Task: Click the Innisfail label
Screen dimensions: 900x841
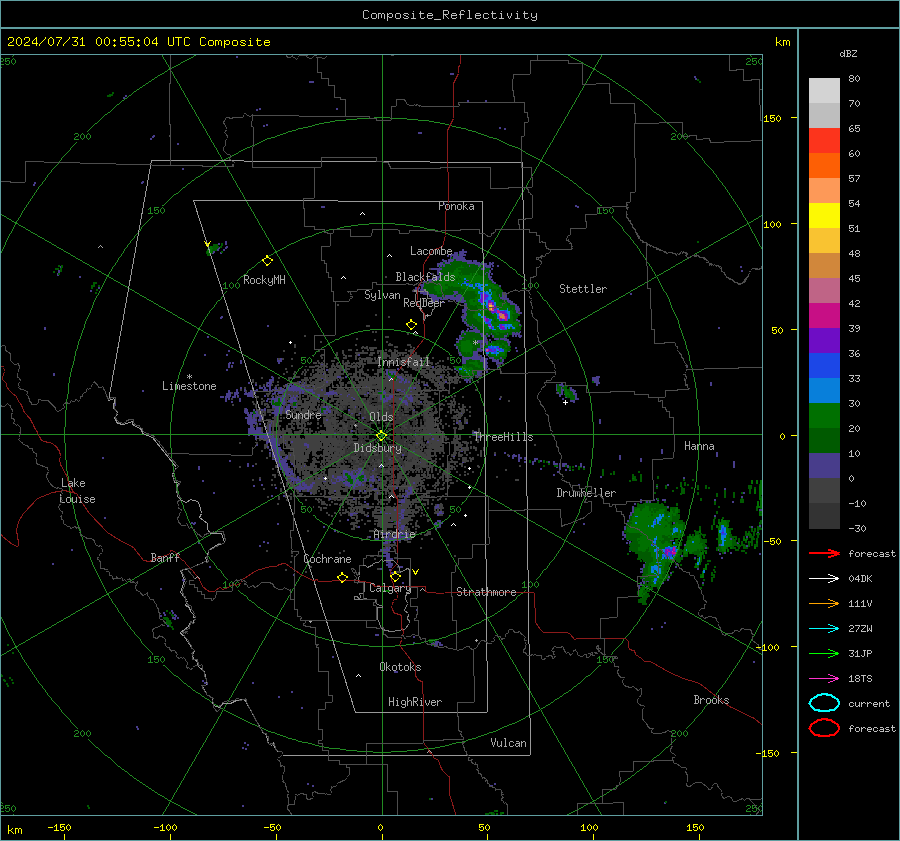Action: (404, 362)
